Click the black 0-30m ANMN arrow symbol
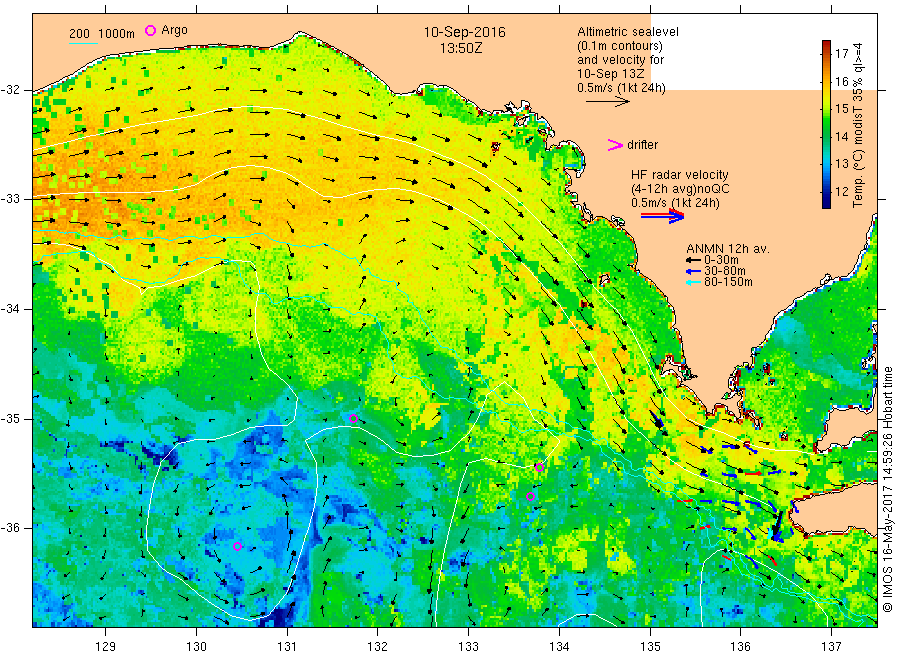900x660 pixels. click(693, 261)
